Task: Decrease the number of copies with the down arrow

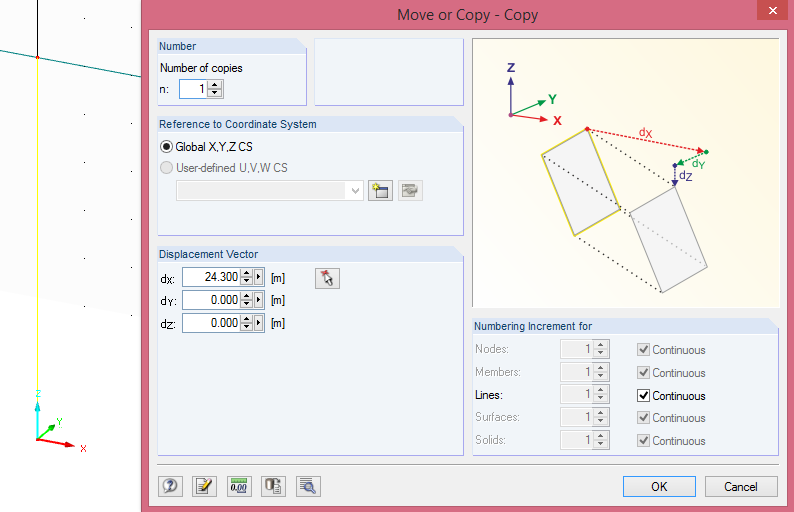Action: (x=215, y=93)
